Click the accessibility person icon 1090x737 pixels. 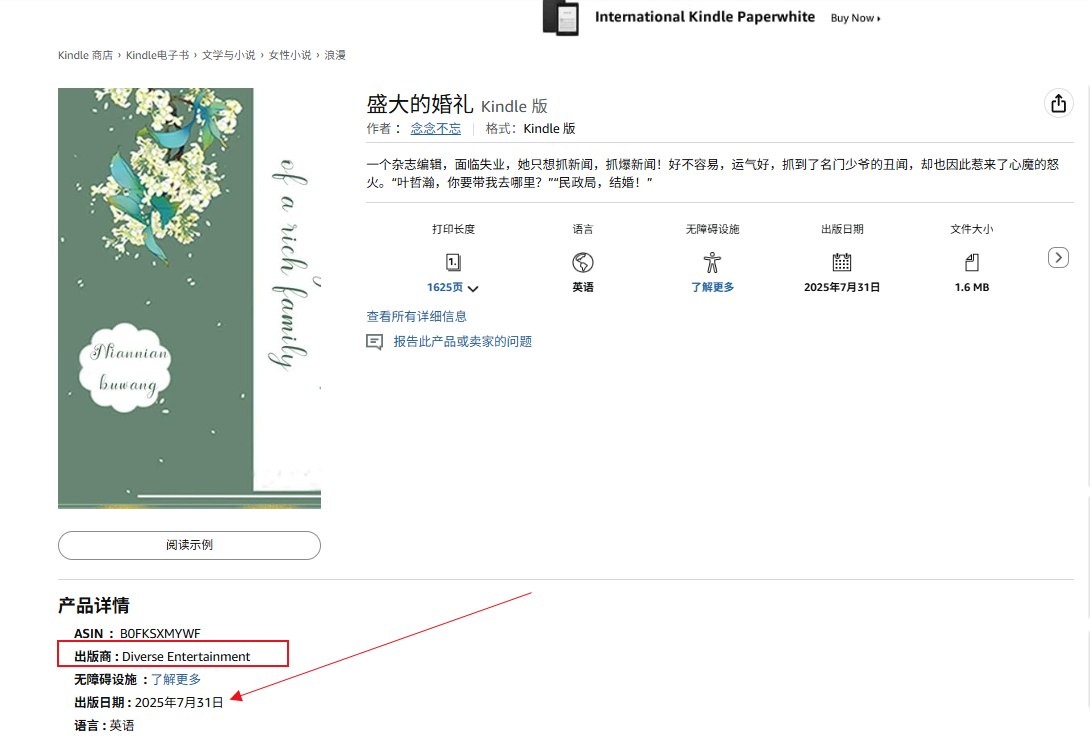pos(712,262)
